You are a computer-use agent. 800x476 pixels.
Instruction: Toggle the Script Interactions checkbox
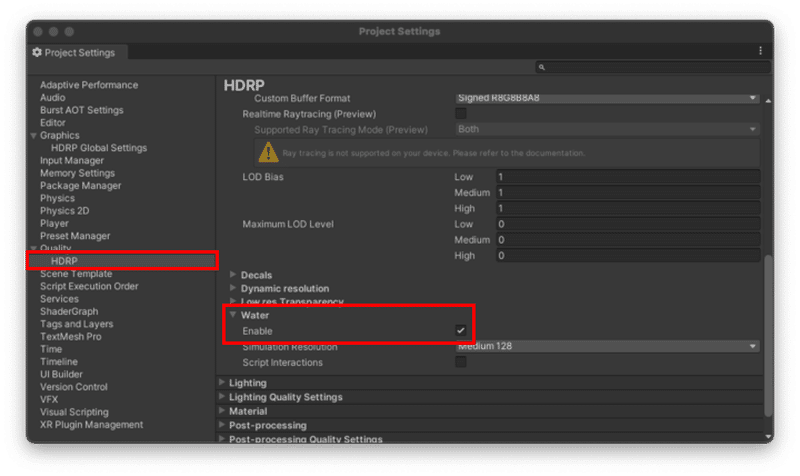461,362
